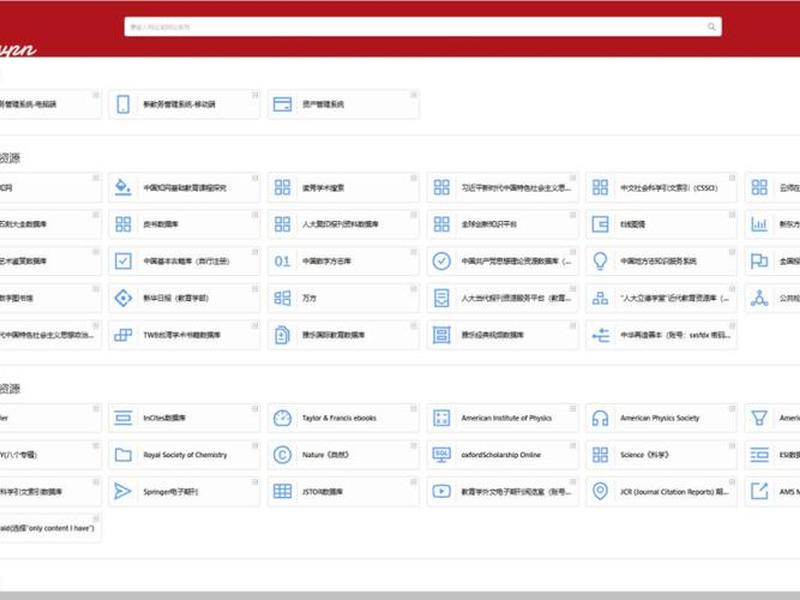This screenshot has height=600, width=800.
Task: Click corner pin icon on 万方 card
Action: pyautogui.click(x=414, y=289)
